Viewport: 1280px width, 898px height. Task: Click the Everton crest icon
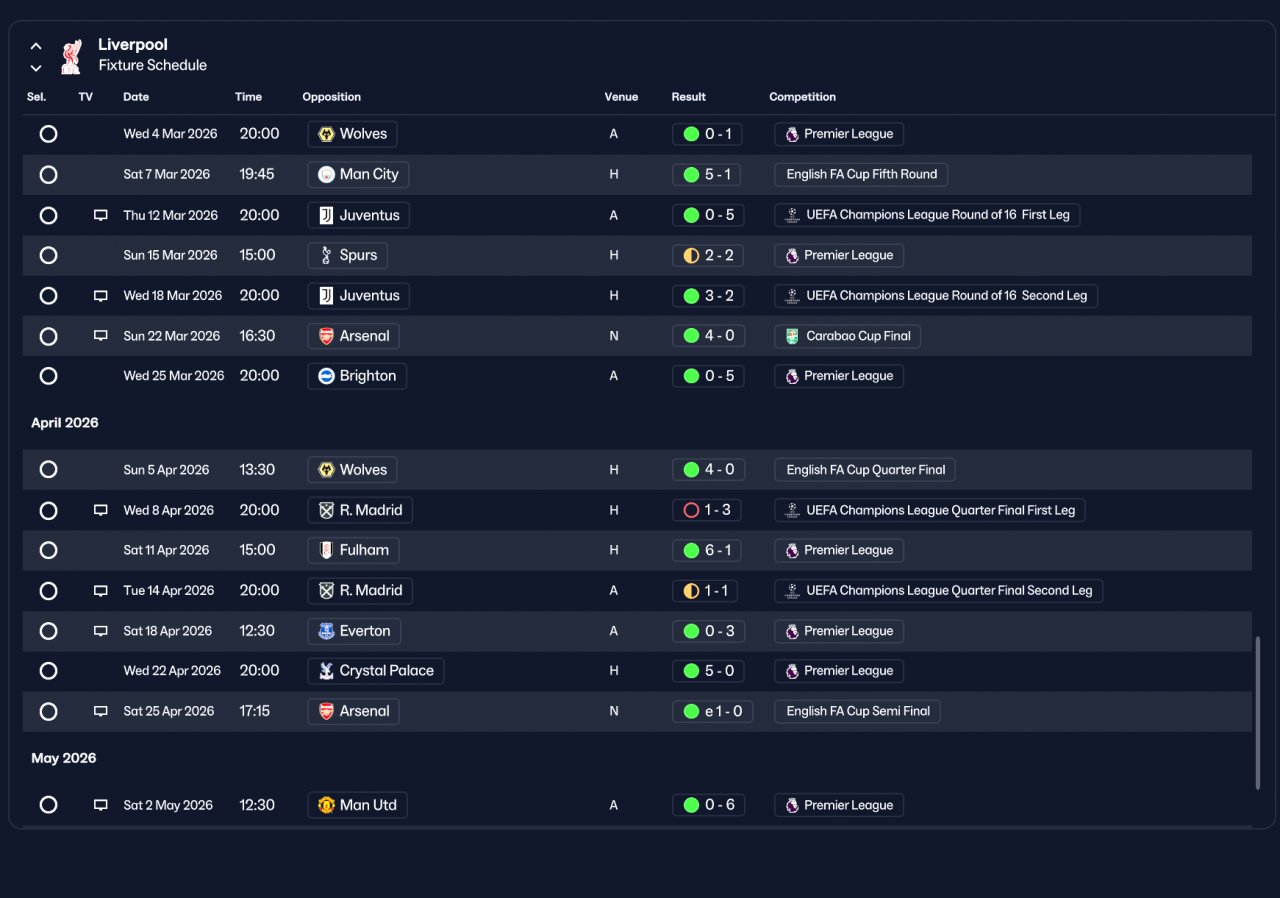[326, 631]
